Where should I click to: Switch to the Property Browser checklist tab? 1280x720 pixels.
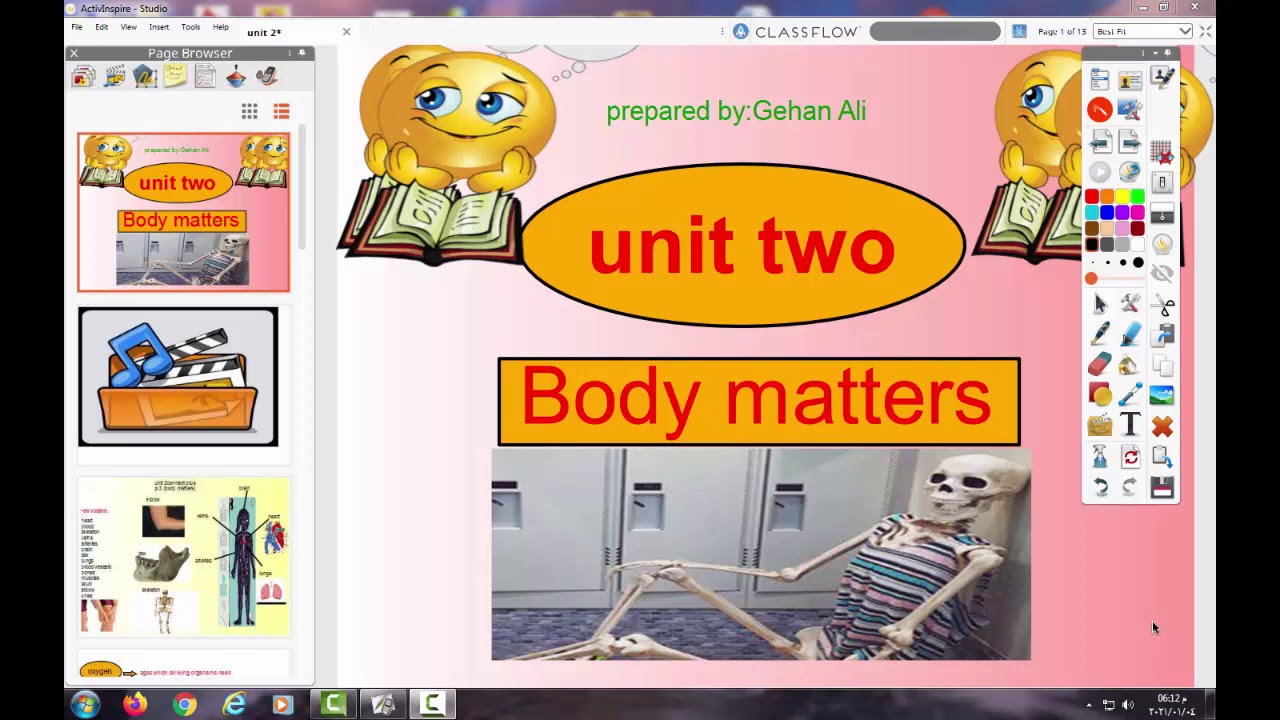click(205, 76)
